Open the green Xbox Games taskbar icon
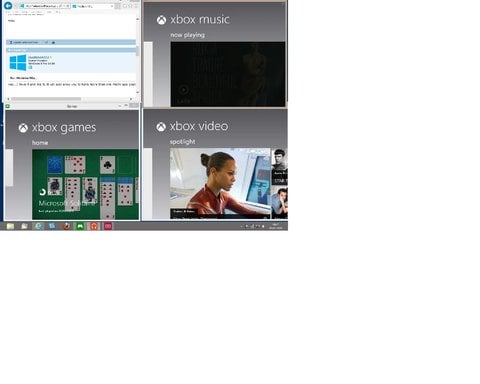Image resolution: width=480 pixels, height=384 pixels. click(80, 226)
